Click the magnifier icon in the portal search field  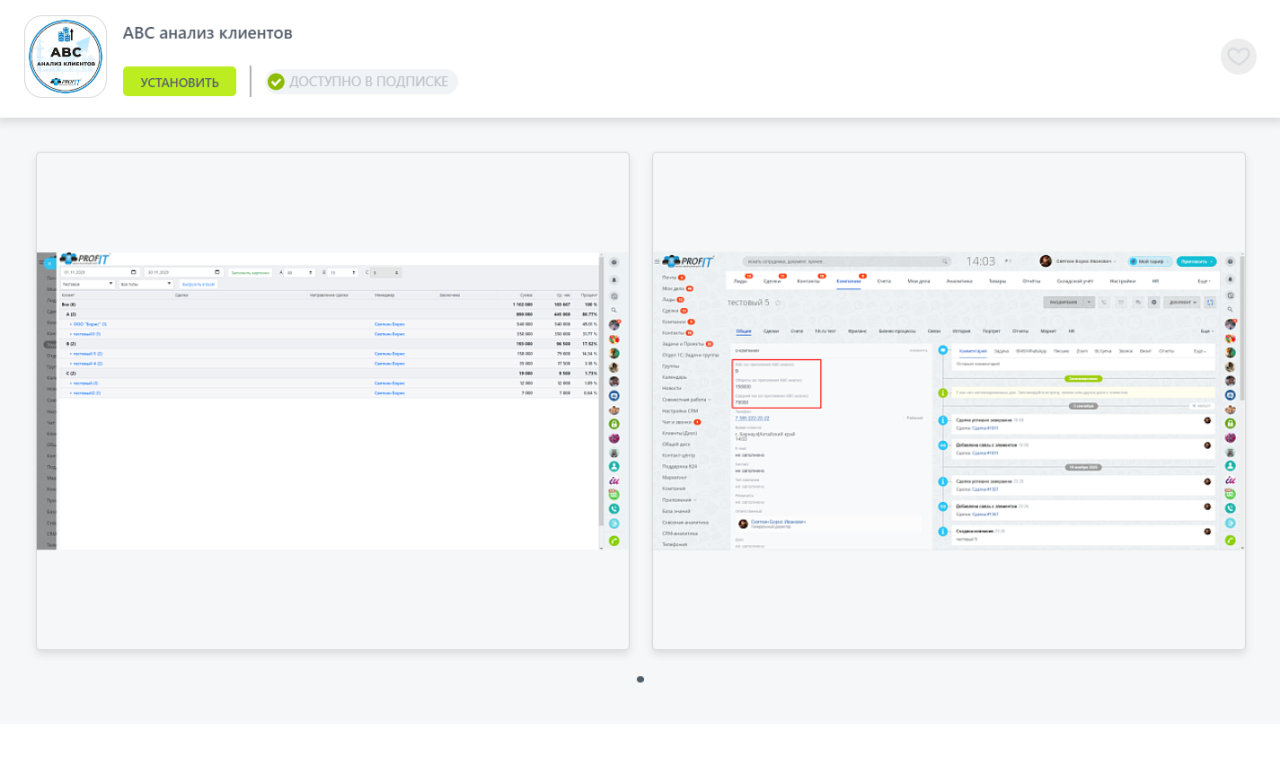[944, 262]
